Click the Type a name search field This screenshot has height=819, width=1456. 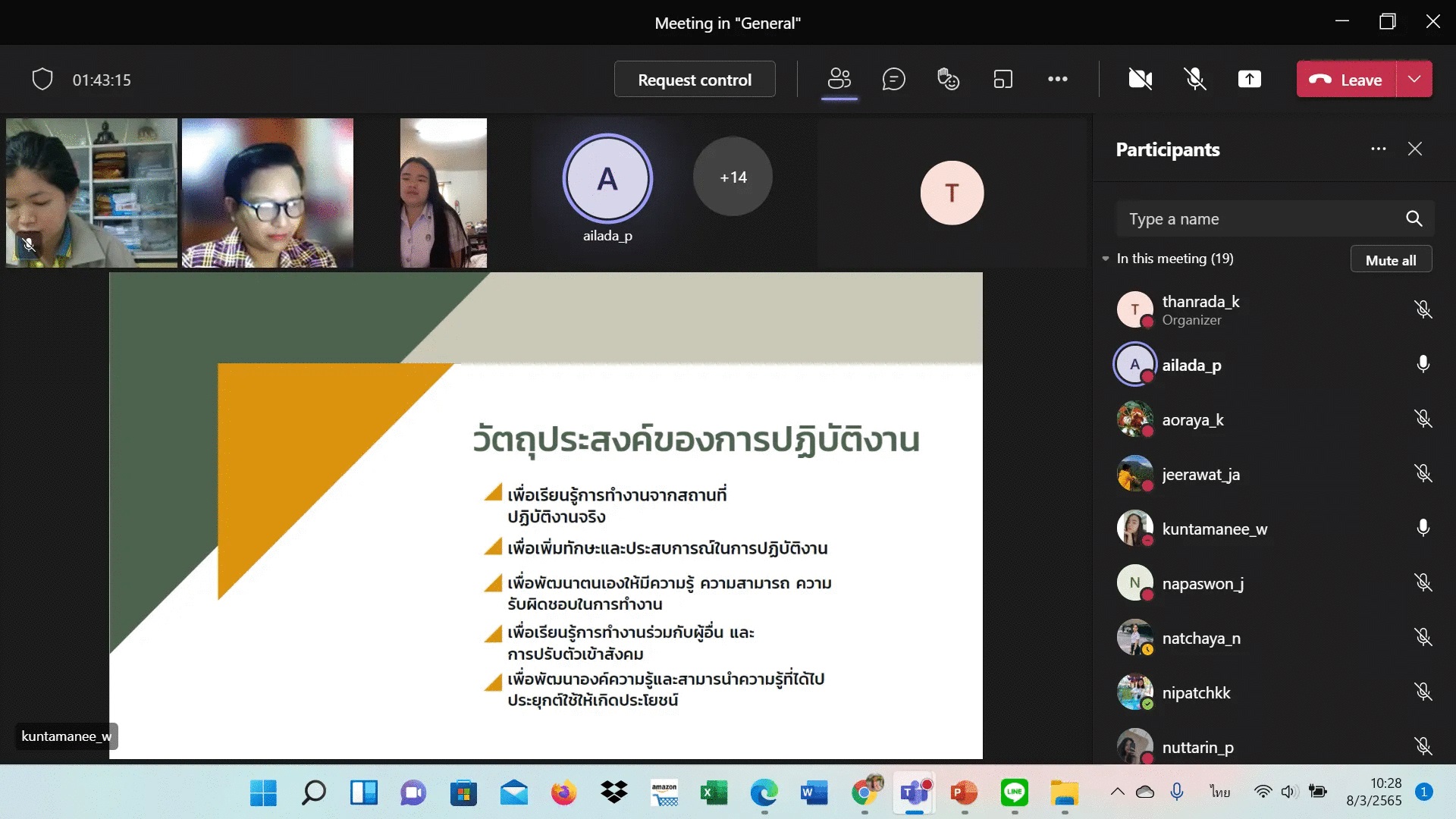1259,218
